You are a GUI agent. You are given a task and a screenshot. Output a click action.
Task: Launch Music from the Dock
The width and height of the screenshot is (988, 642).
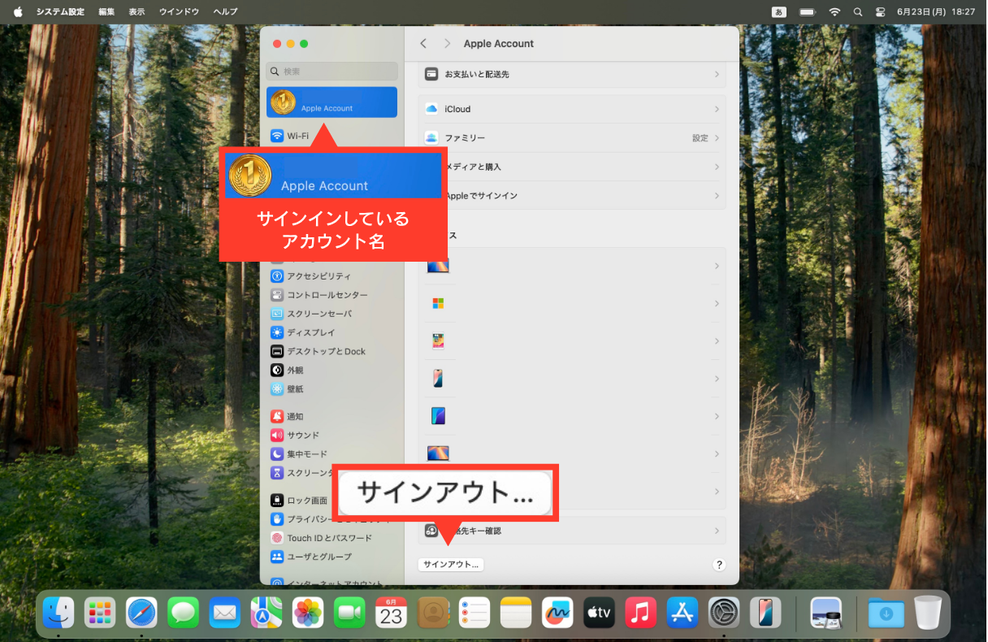coord(641,612)
